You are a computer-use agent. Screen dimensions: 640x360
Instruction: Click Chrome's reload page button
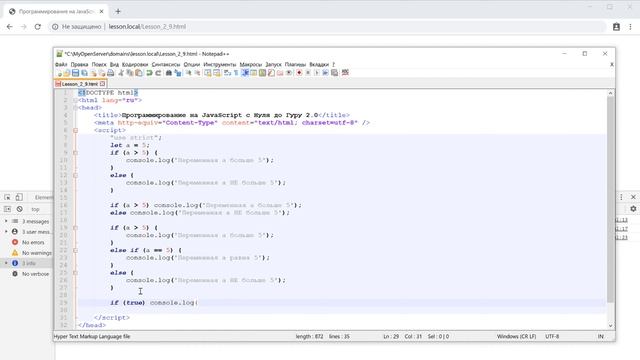pos(38,27)
